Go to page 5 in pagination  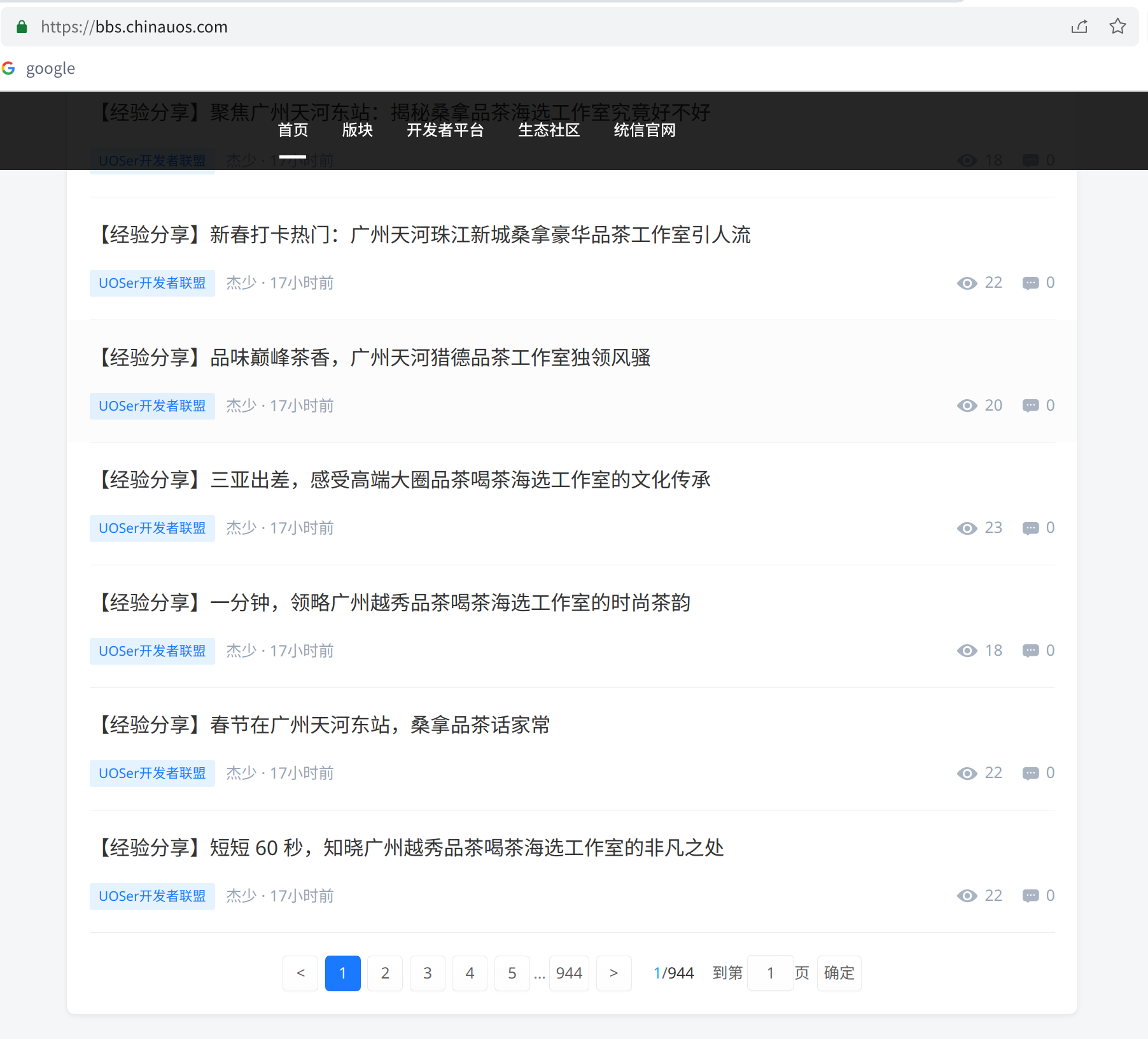512,973
